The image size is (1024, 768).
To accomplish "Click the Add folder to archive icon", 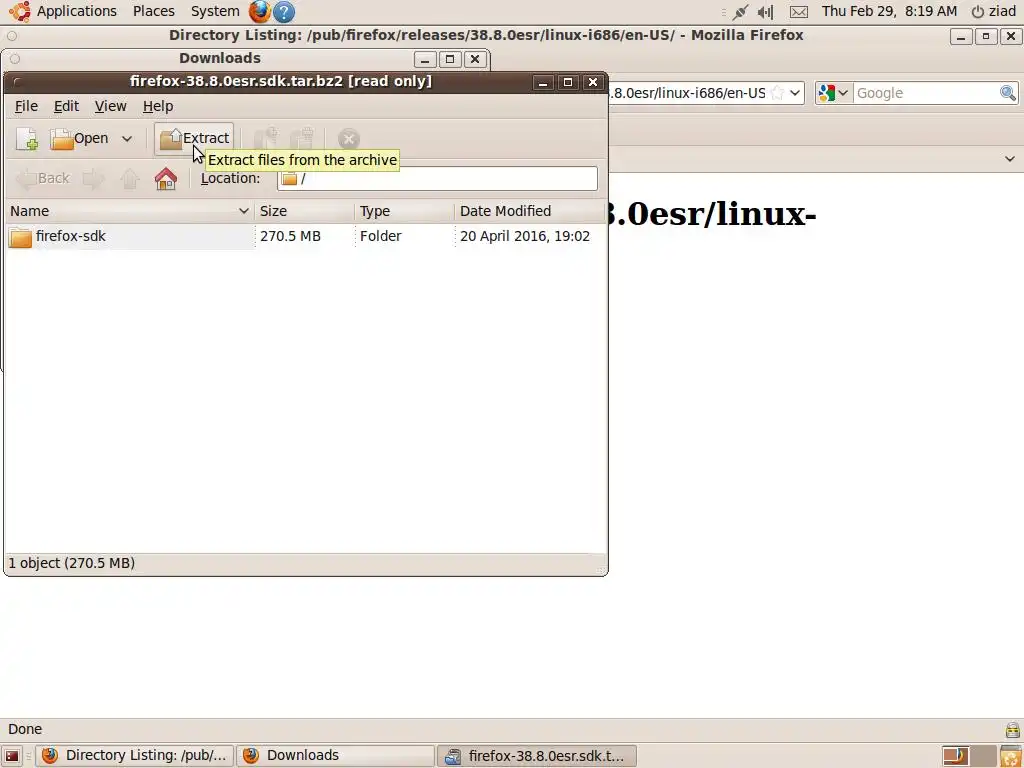I will click(x=302, y=138).
